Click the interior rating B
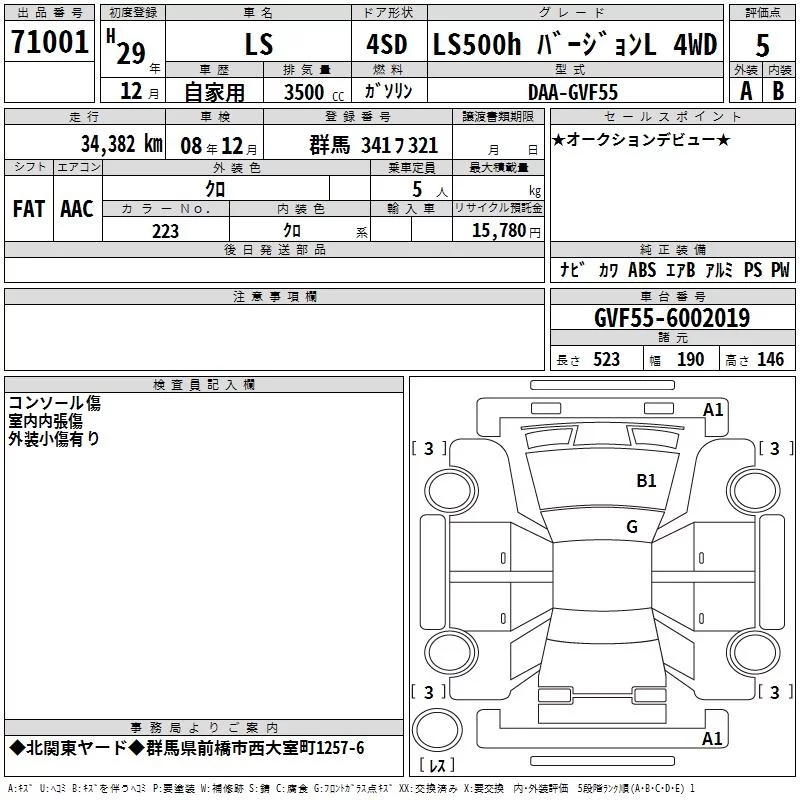Screen dimensions: 800x800 point(778,91)
